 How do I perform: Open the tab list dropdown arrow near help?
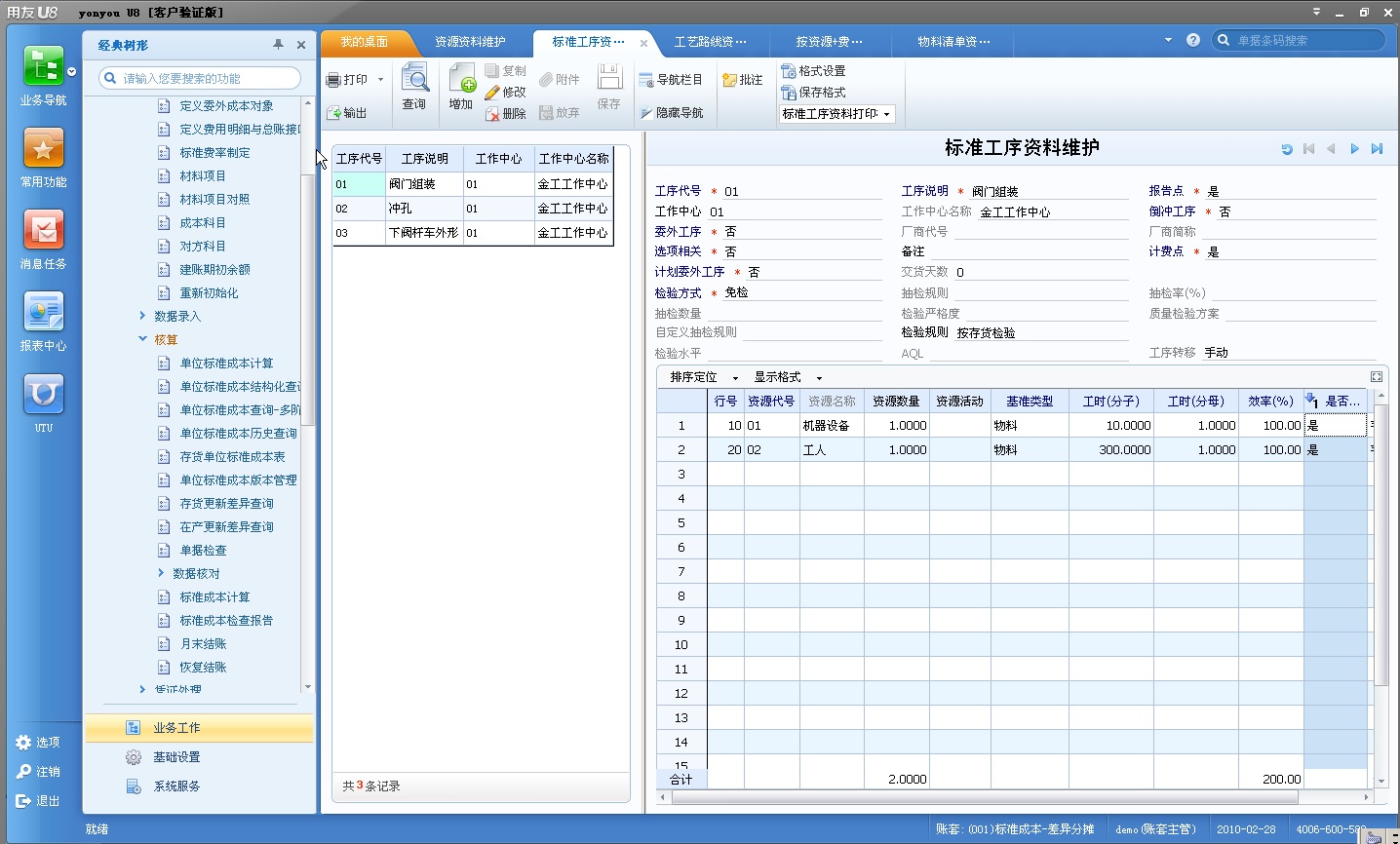point(1168,40)
